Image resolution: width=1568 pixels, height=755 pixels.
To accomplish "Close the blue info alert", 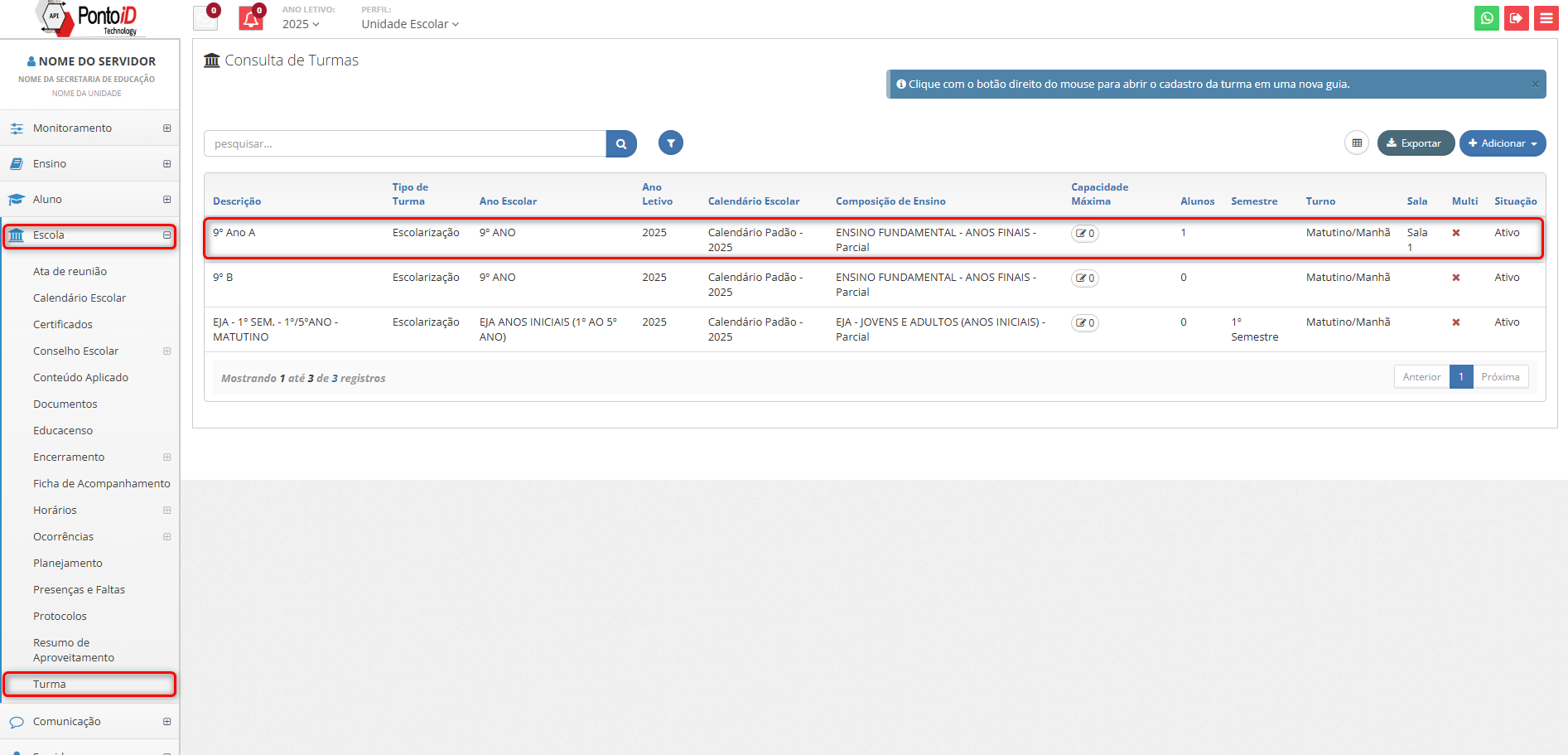I will [1535, 85].
